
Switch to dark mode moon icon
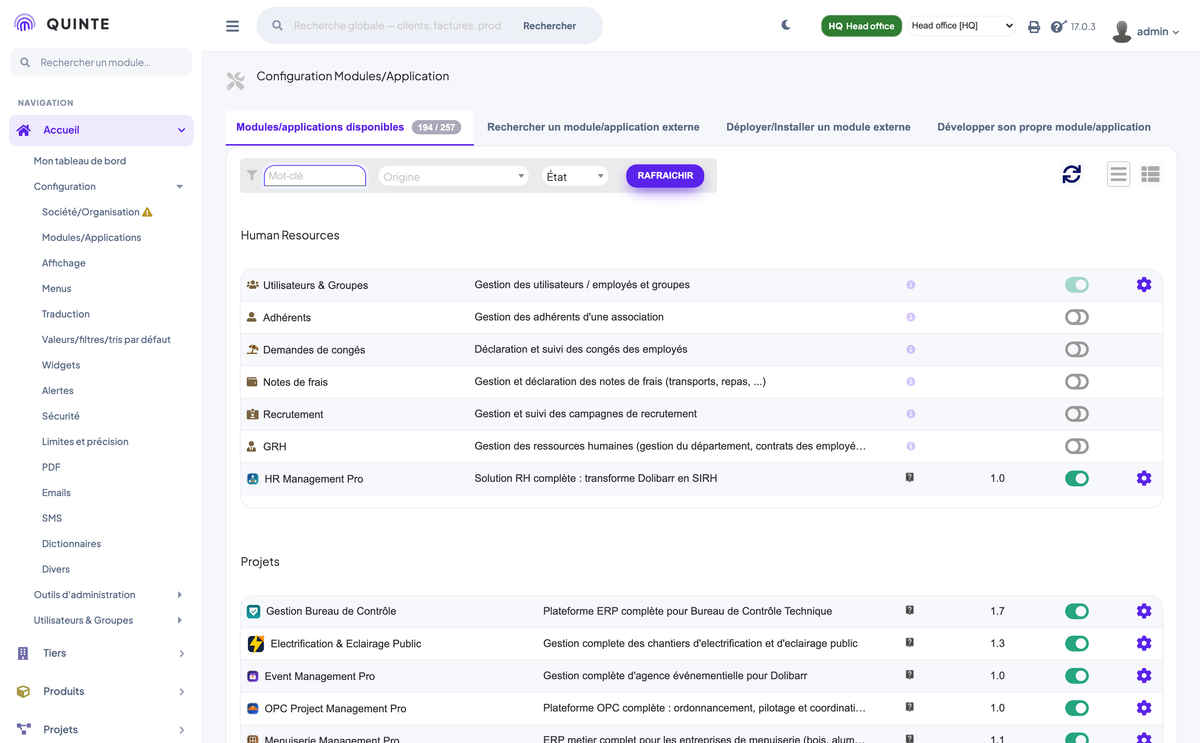click(x=786, y=25)
